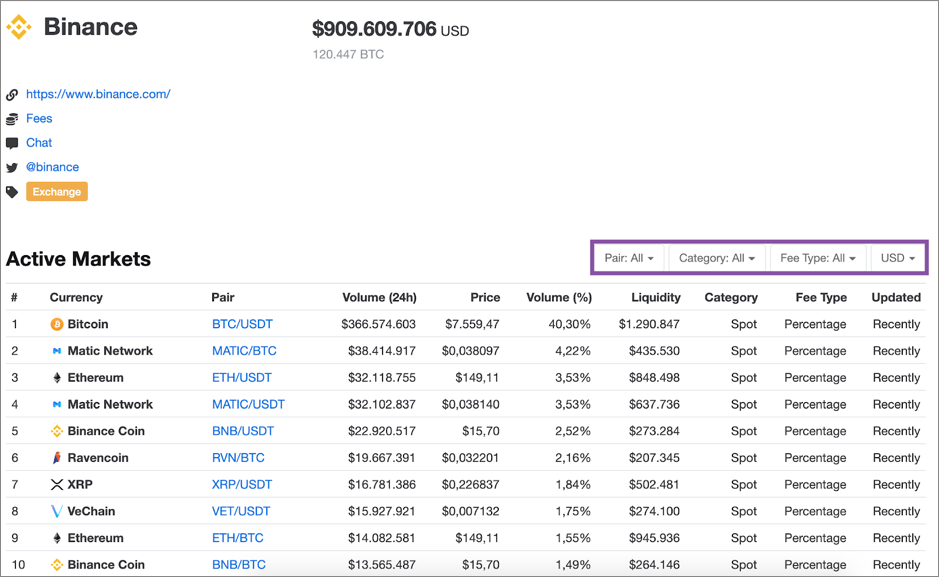The image size is (939, 577).
Task: Open the Fee Type: All dropdown
Action: [x=818, y=258]
